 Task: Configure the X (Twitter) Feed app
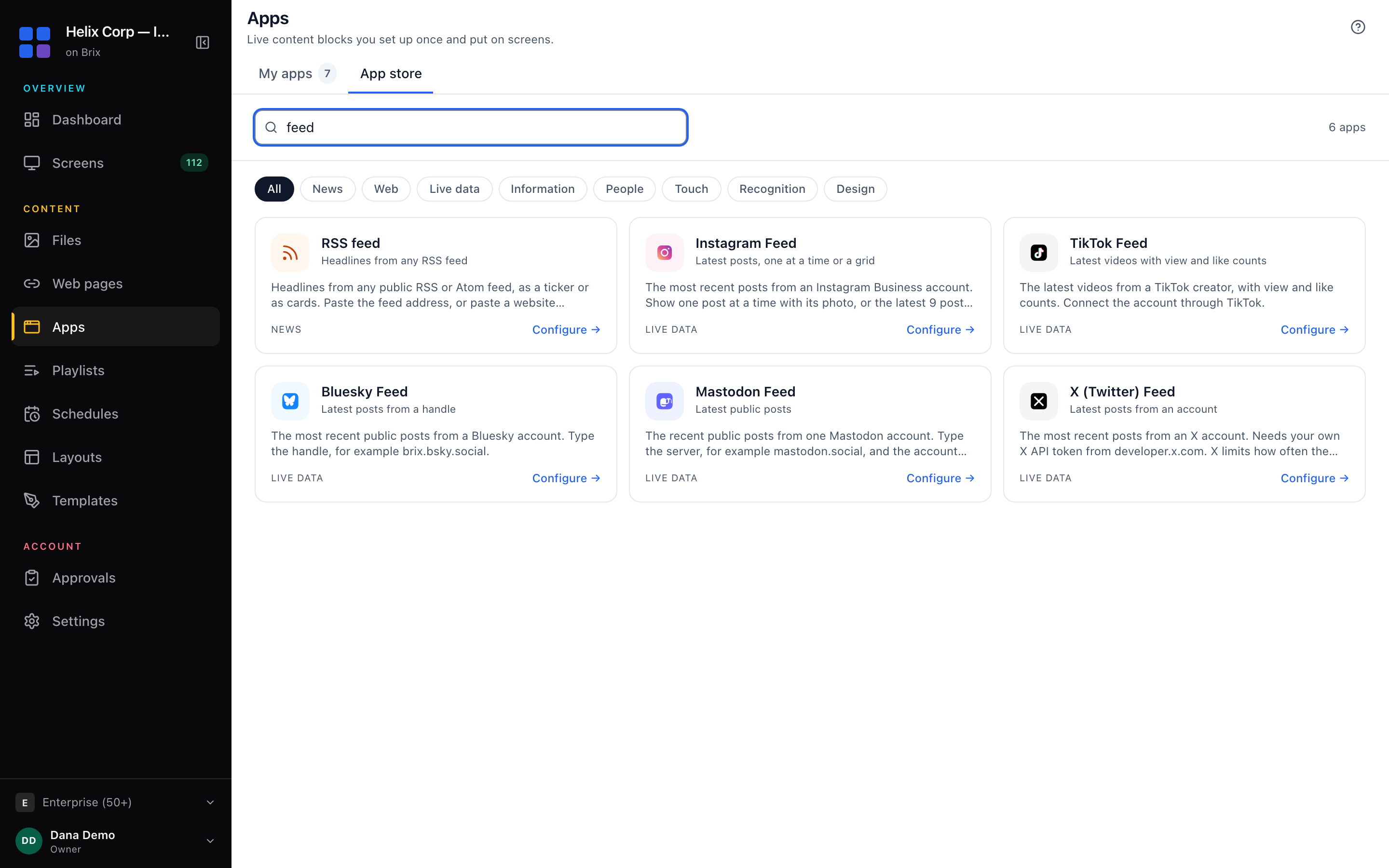(x=1314, y=478)
